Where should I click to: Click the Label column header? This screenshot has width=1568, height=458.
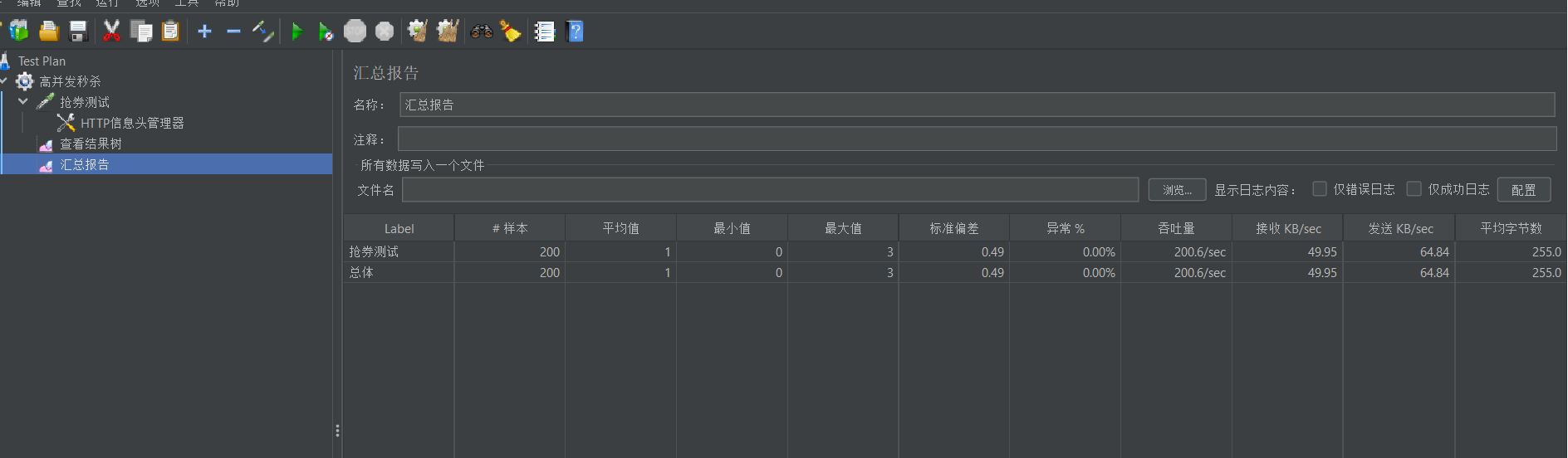tap(399, 228)
